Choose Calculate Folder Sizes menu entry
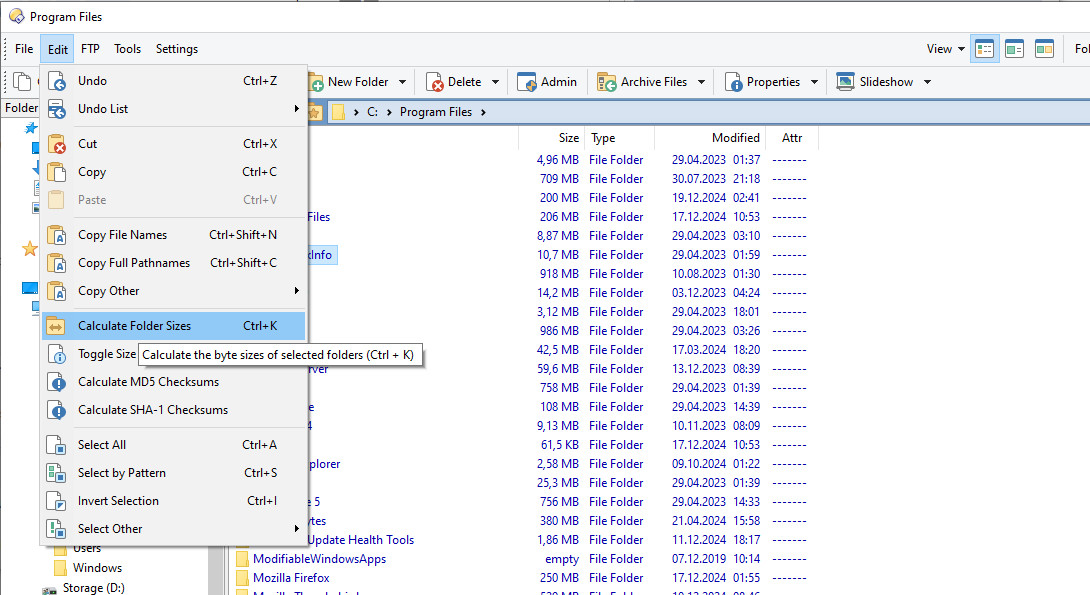This screenshot has width=1090, height=595. point(174,326)
